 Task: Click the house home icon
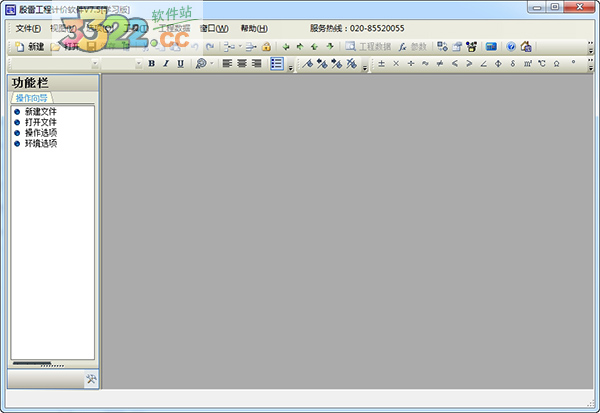pos(526,47)
